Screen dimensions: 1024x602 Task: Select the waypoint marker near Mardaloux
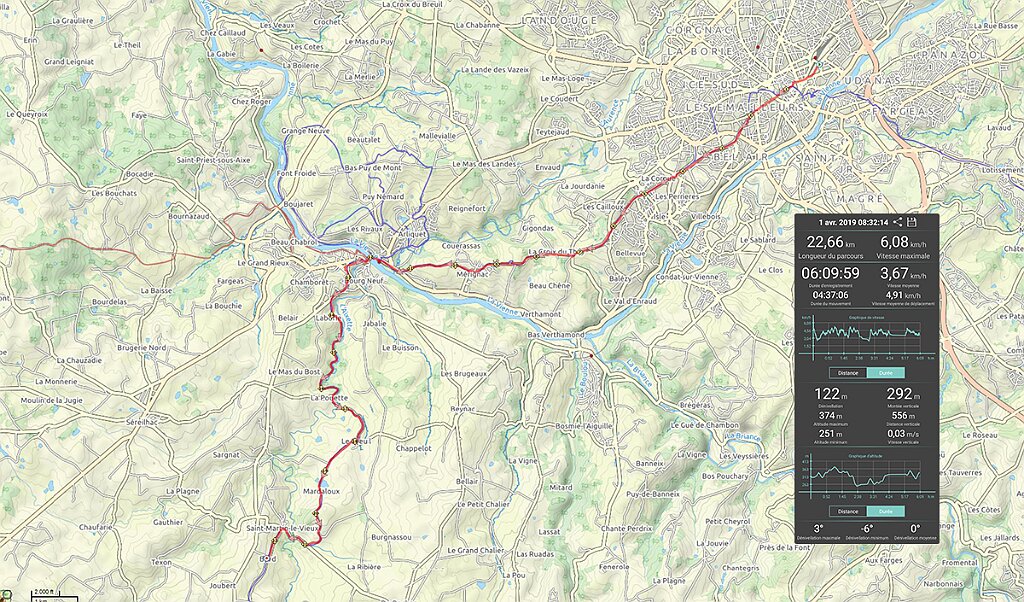click(x=325, y=471)
